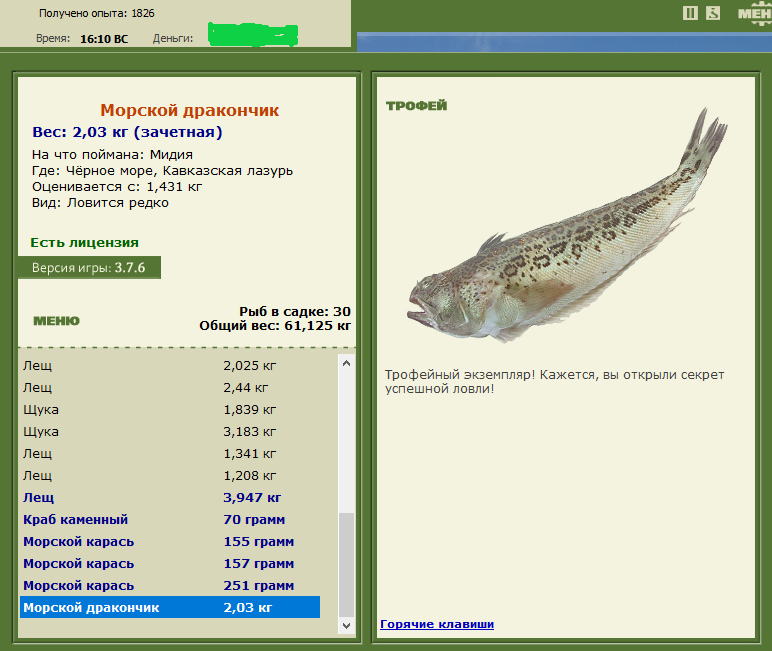
Task: Select the highlighted Морской дракончик 2,03 кг row
Action: pyautogui.click(x=170, y=607)
